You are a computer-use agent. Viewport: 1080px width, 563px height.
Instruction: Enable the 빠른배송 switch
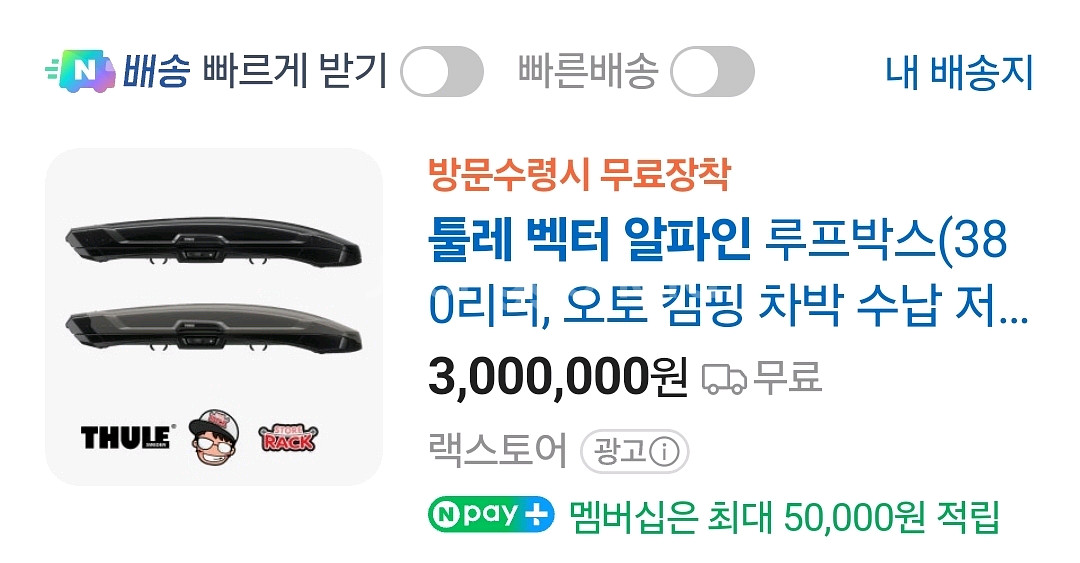(x=712, y=72)
